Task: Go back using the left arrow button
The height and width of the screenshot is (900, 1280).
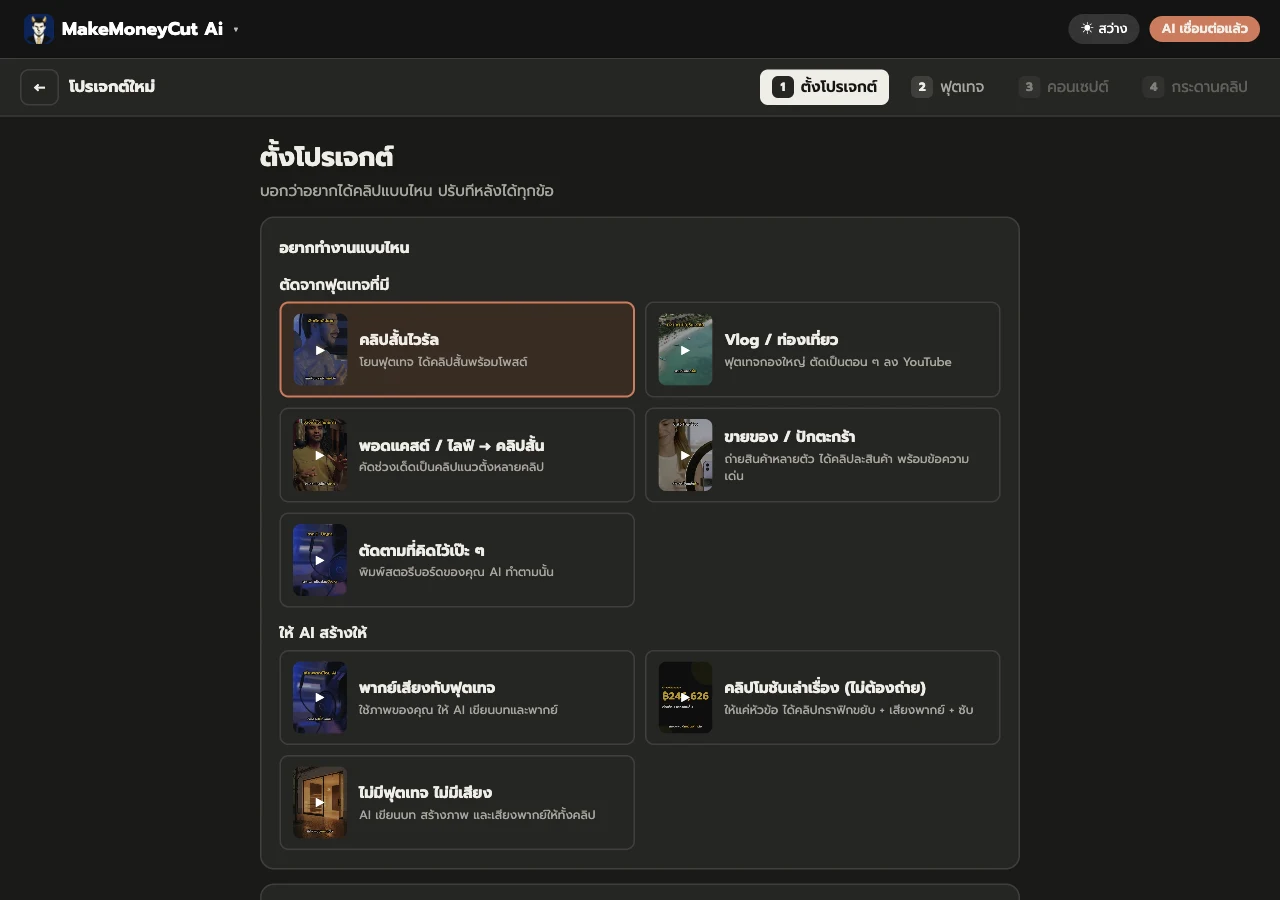Action: click(x=39, y=87)
